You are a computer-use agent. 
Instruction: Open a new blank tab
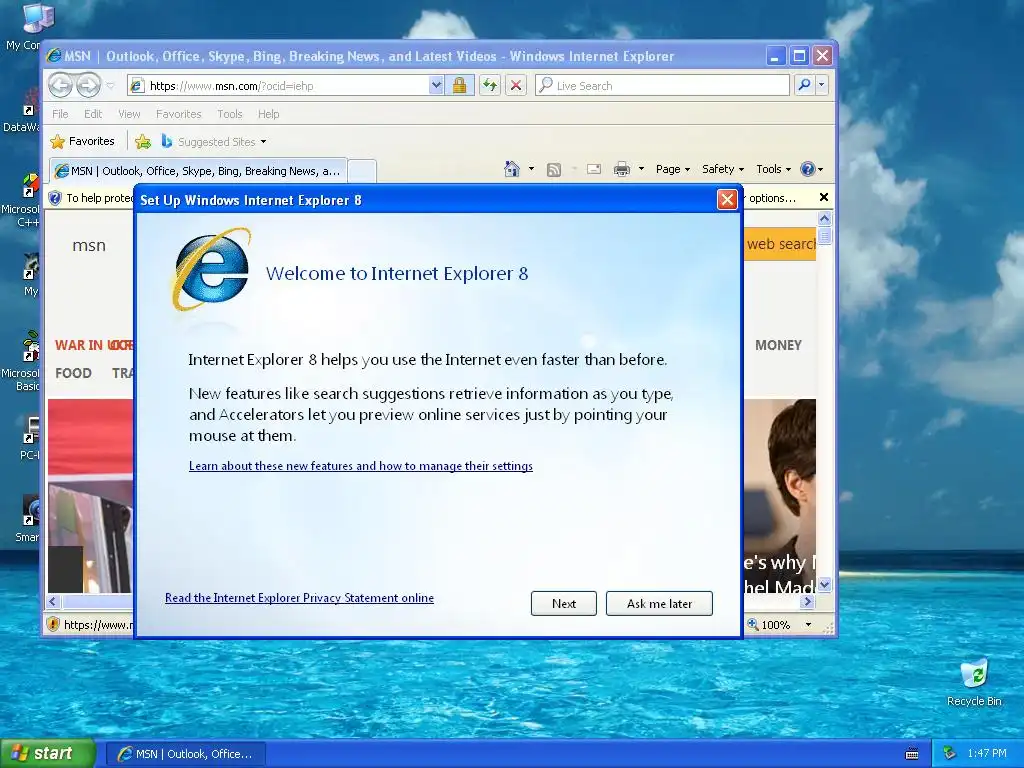tap(362, 171)
